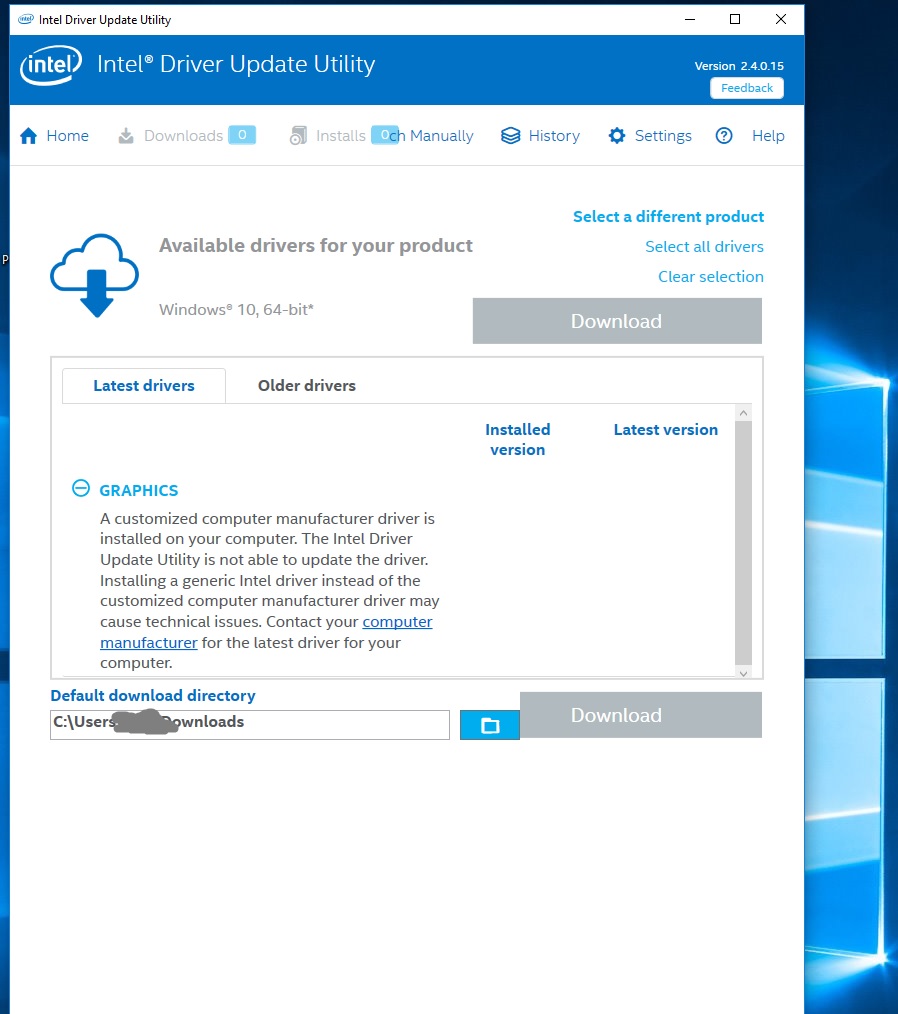Screen dimensions: 898x1014
Task: Click Select a different product link
Action: 668,217
